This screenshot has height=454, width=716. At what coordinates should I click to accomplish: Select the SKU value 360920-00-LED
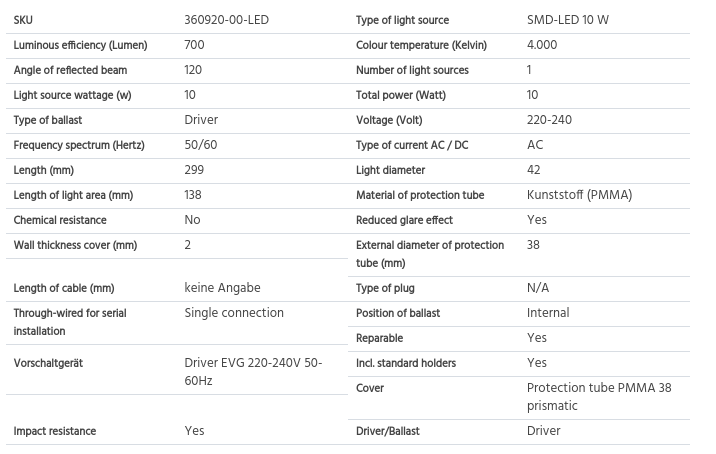pos(226,20)
